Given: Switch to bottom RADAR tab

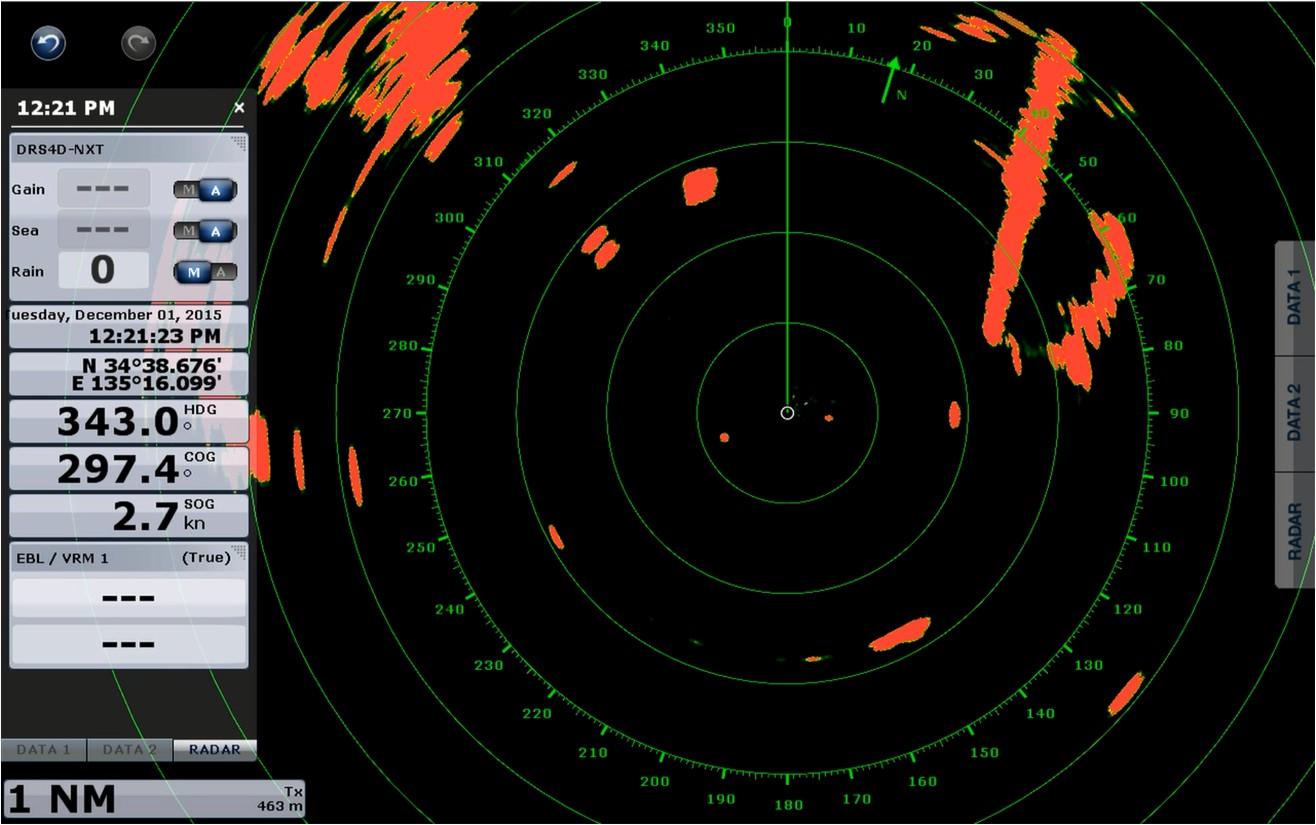Looking at the screenshot, I should click(215, 749).
